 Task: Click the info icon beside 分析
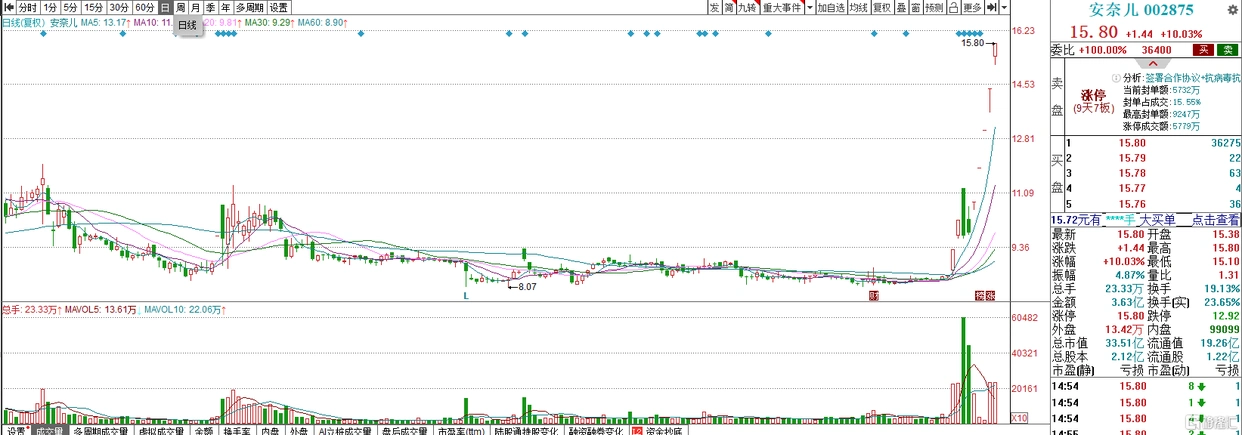1114,77
